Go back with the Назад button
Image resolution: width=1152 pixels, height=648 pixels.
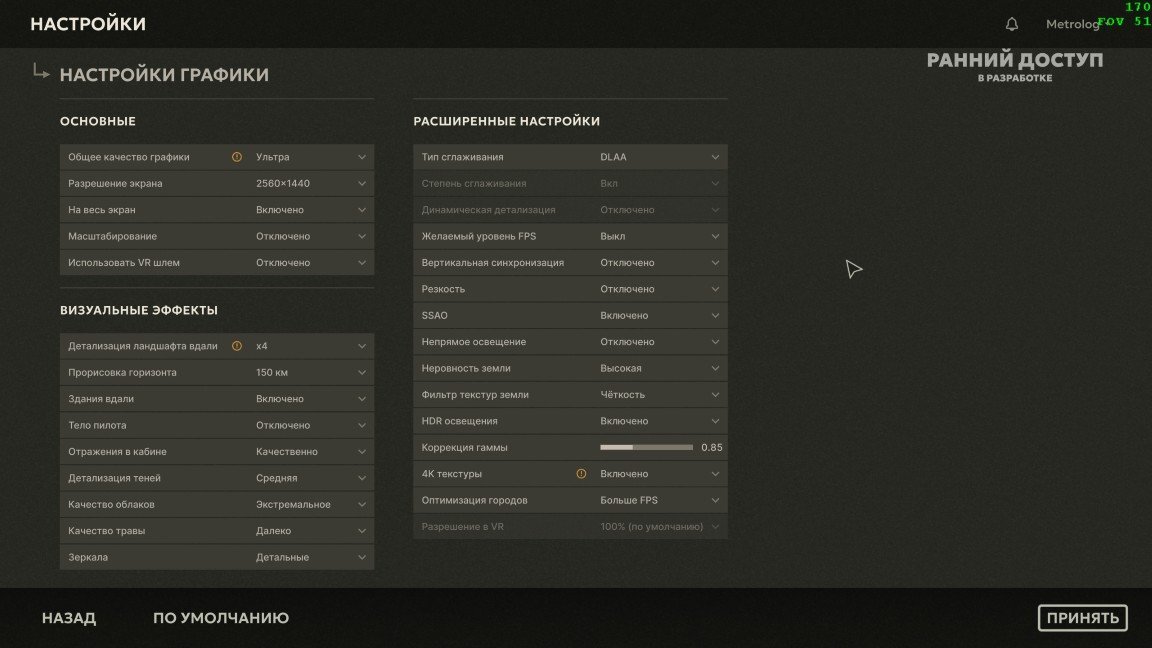(x=69, y=618)
